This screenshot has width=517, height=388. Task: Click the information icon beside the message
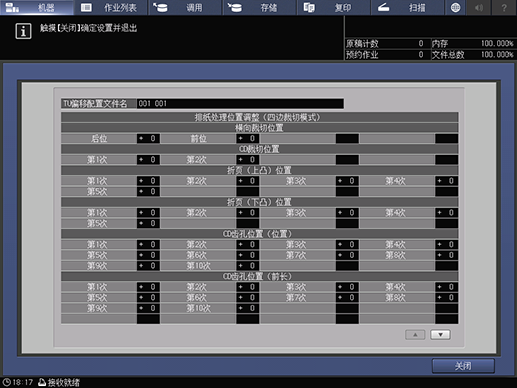click(23, 31)
